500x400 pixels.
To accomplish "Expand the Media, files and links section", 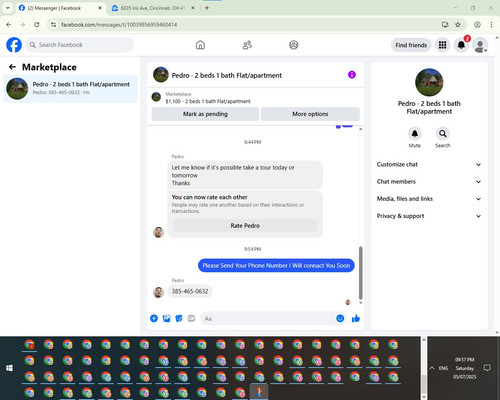I will click(x=429, y=199).
